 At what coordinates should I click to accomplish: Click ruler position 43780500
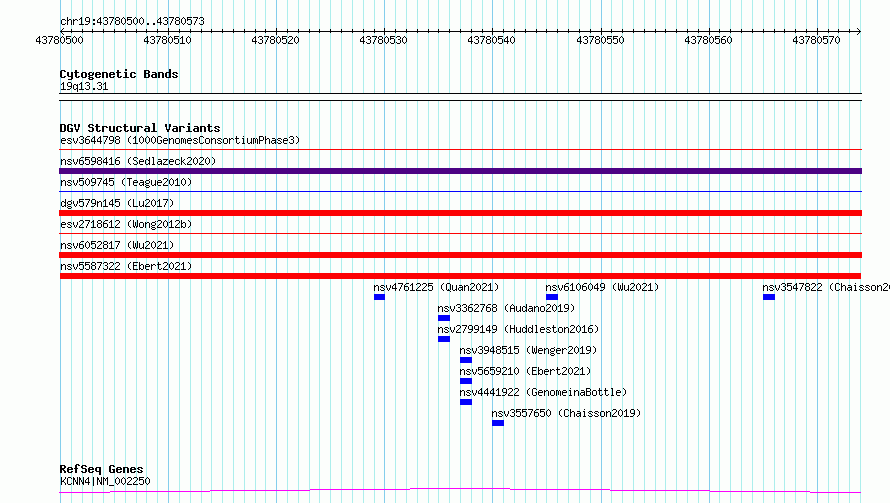[x=60, y=40]
